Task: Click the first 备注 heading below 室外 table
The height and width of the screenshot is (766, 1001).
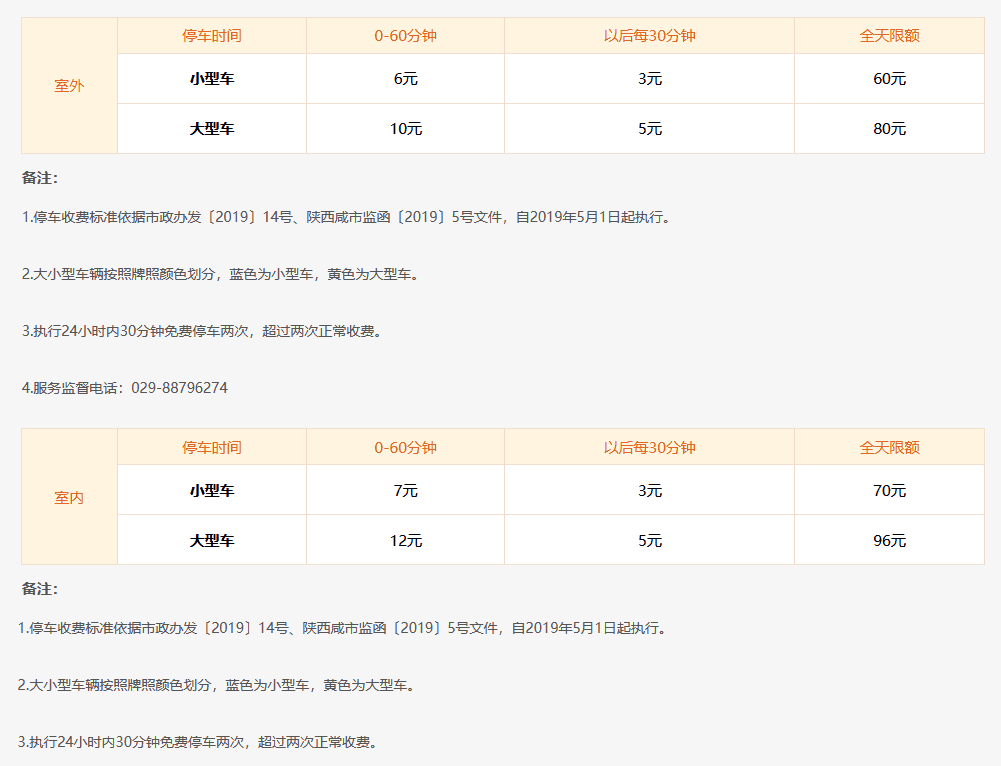Action: click(40, 178)
